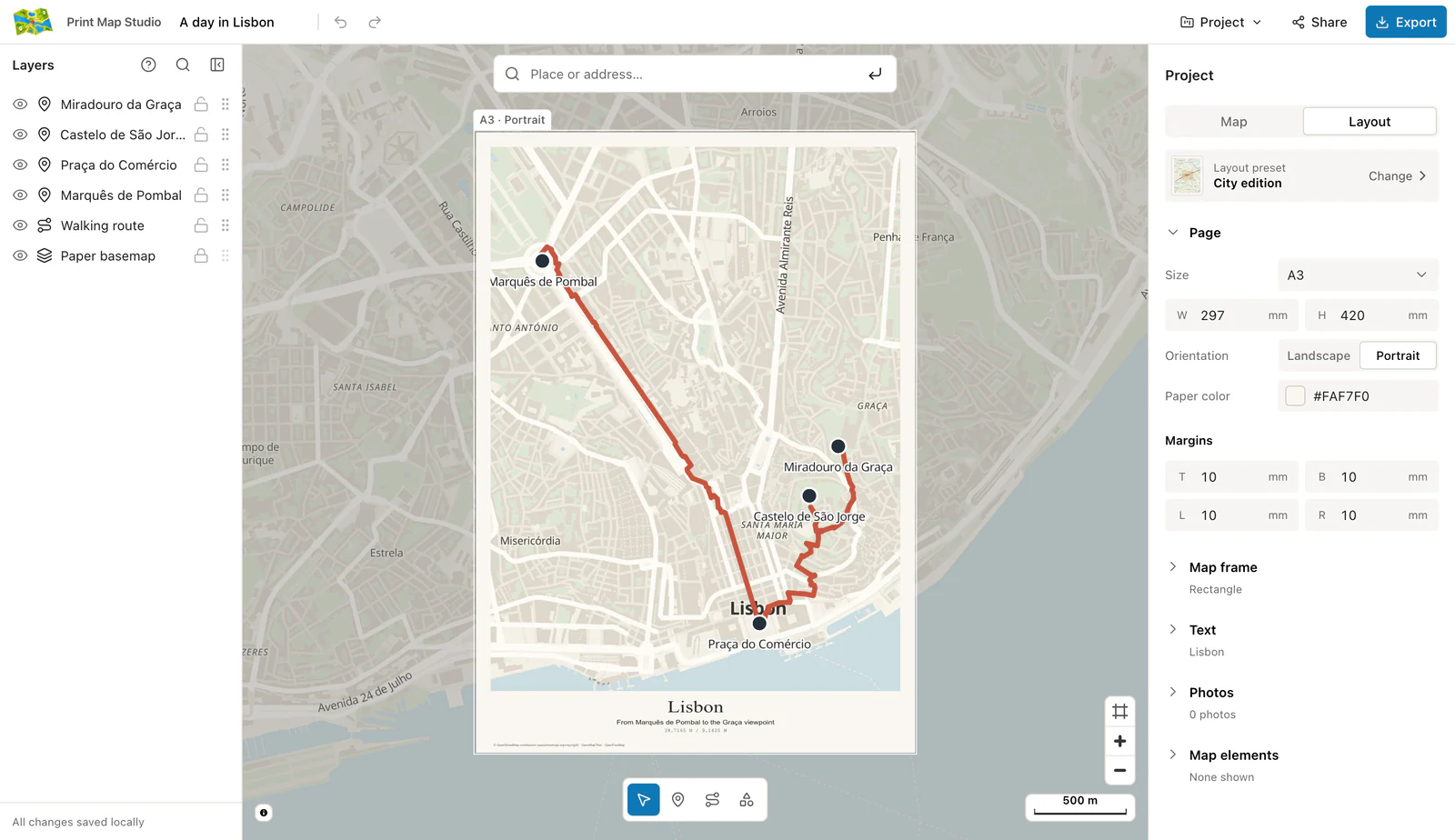This screenshot has width=1455, height=840.
Task: Collapse the Layers sidebar panel icon
Action: (x=217, y=65)
